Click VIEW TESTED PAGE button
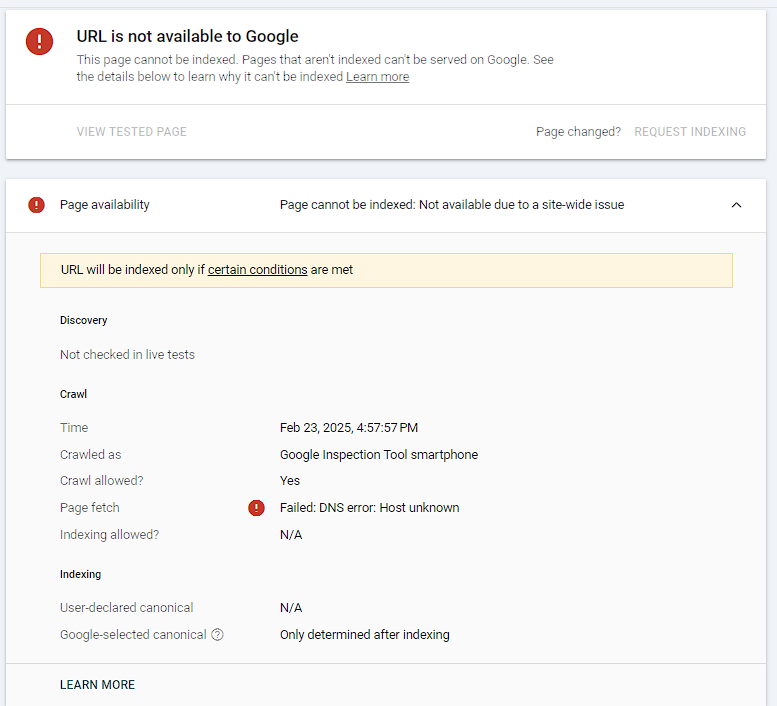 [x=131, y=132]
